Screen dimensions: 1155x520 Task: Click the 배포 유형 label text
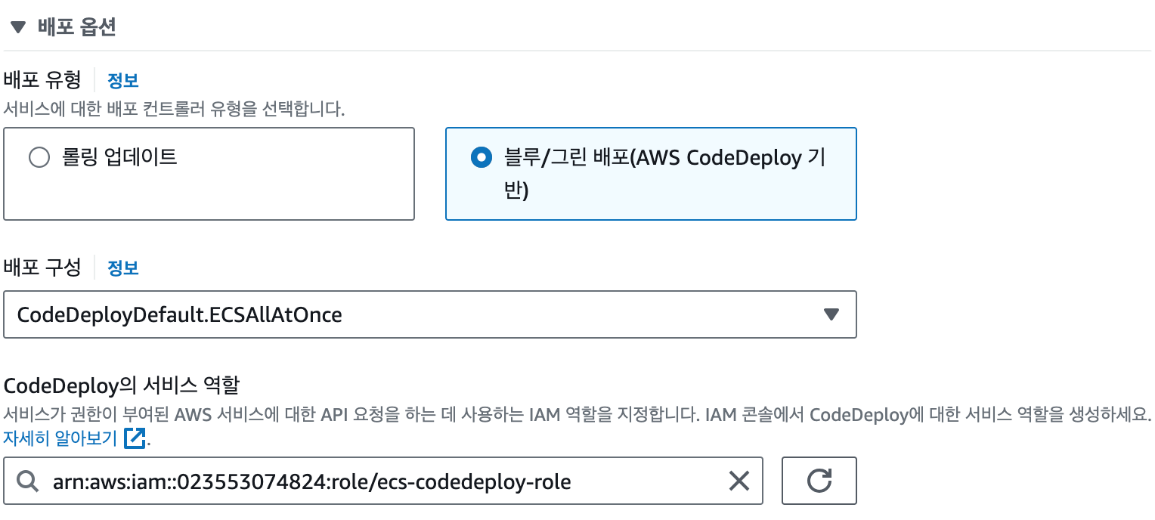pos(43,80)
